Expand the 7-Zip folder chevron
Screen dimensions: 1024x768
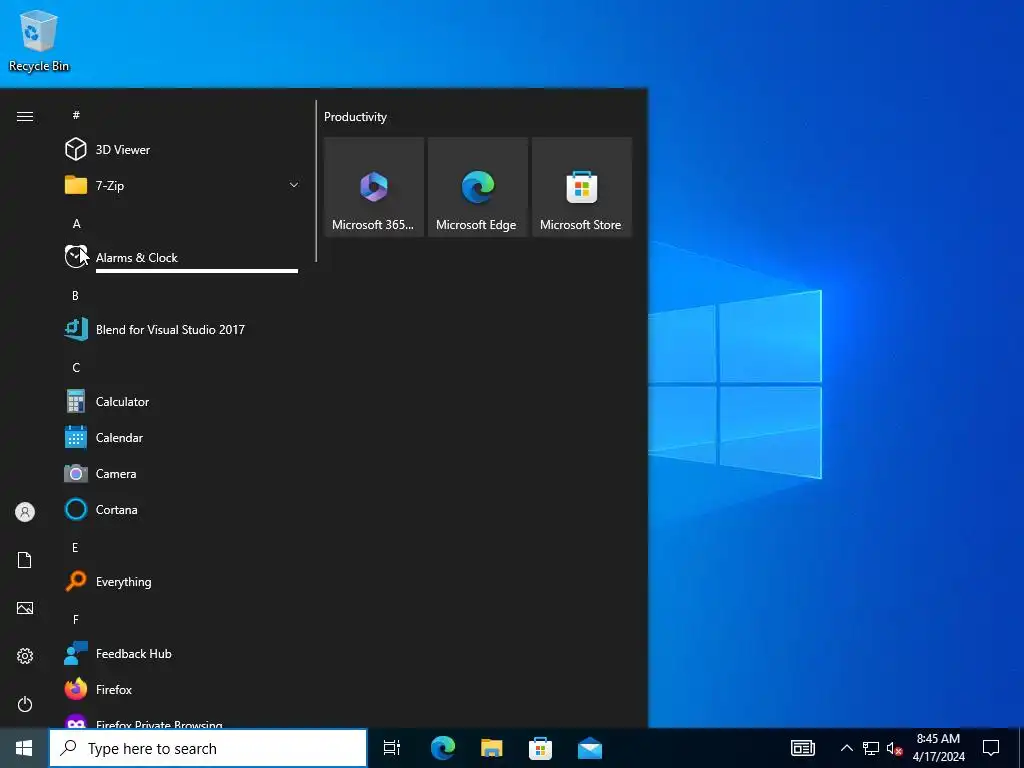294,185
